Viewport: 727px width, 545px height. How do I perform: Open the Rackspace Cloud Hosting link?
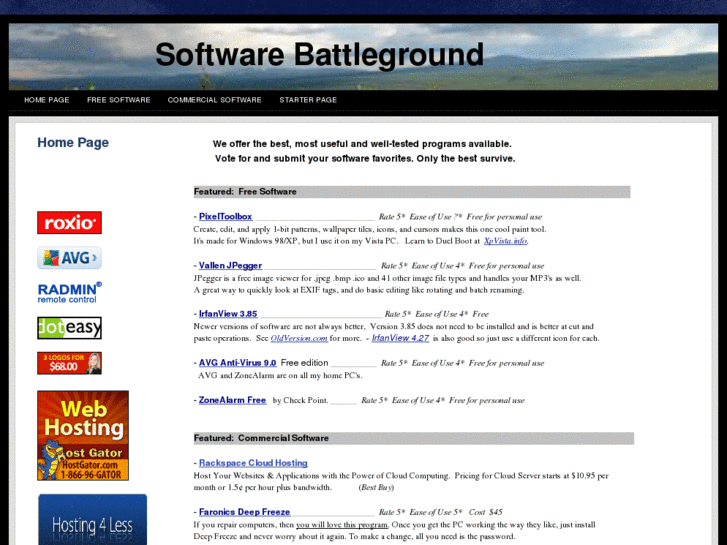click(253, 463)
